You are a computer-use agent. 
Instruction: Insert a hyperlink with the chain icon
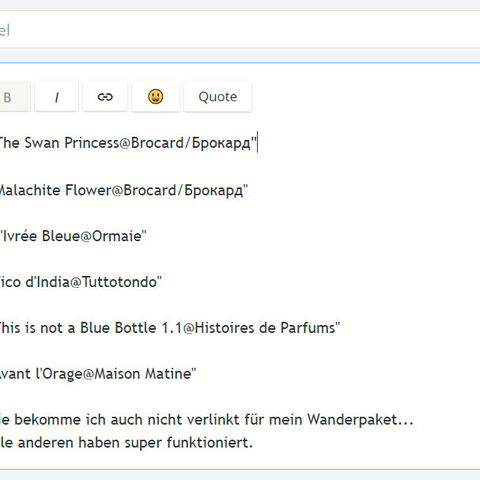pyautogui.click(x=105, y=97)
